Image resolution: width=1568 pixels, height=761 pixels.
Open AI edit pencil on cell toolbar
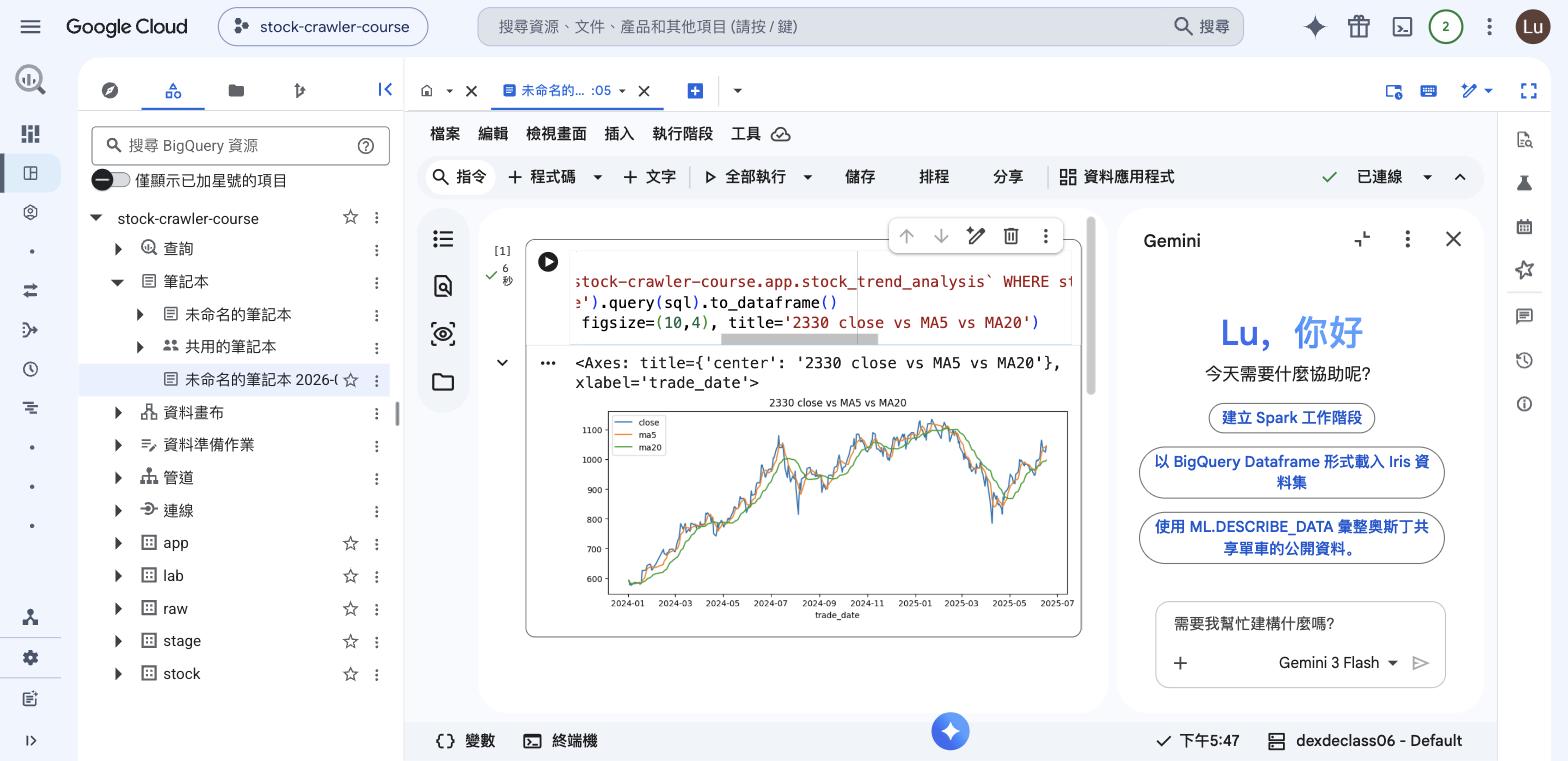(x=976, y=236)
